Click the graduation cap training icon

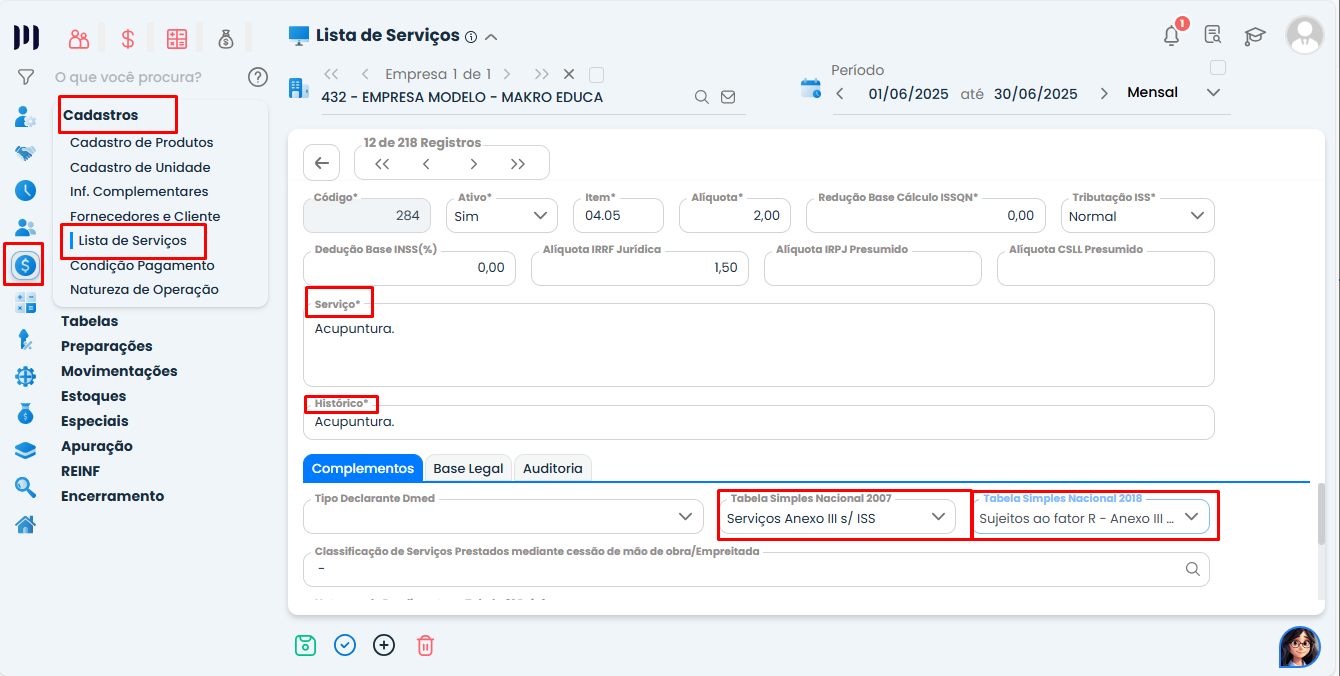tap(1254, 36)
